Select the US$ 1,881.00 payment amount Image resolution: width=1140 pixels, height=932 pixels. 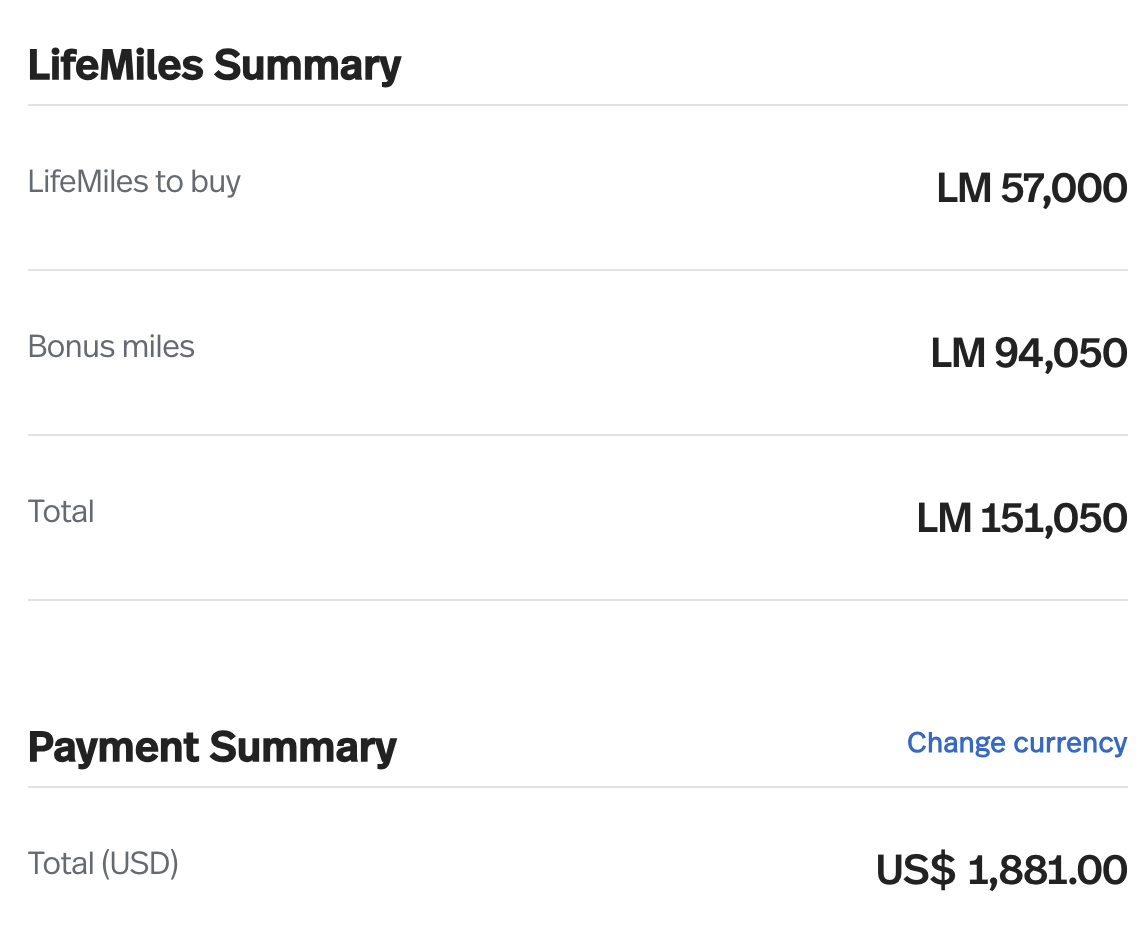(1001, 870)
